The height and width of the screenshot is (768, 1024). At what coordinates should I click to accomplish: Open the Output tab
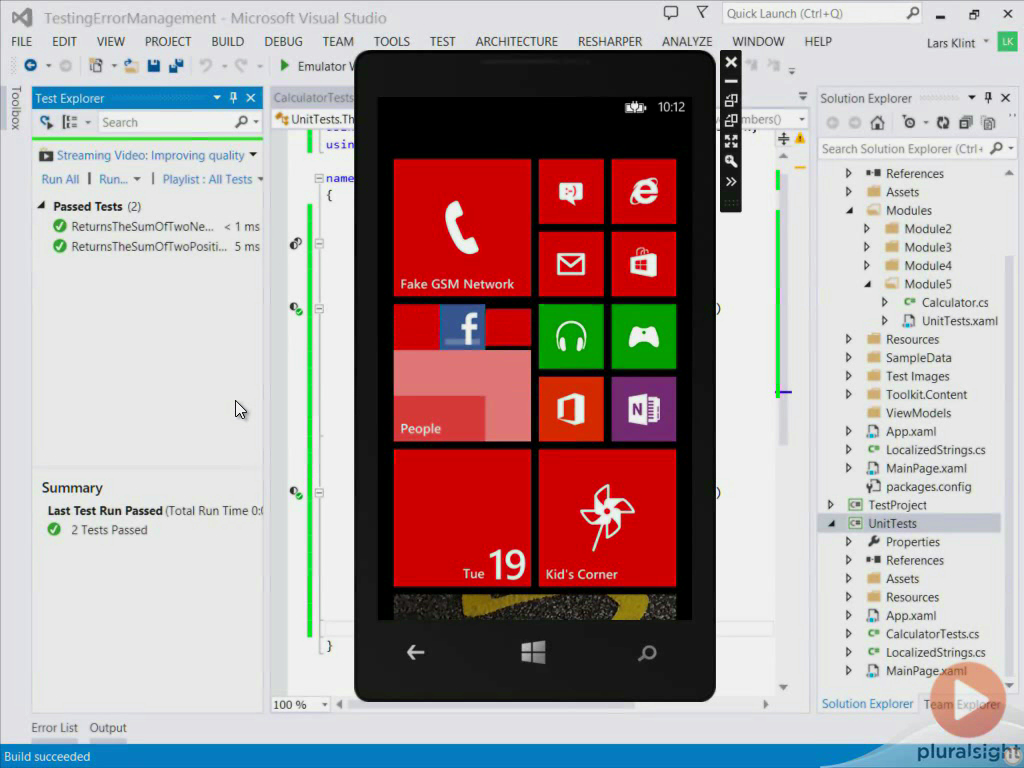108,728
